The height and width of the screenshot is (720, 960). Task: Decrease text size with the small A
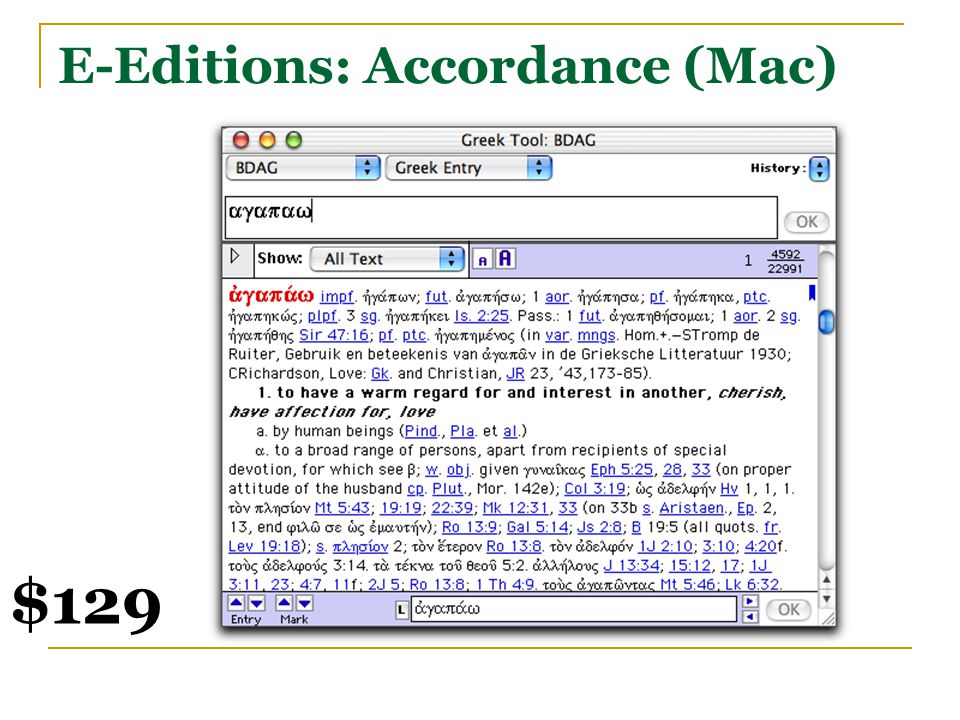coord(482,260)
